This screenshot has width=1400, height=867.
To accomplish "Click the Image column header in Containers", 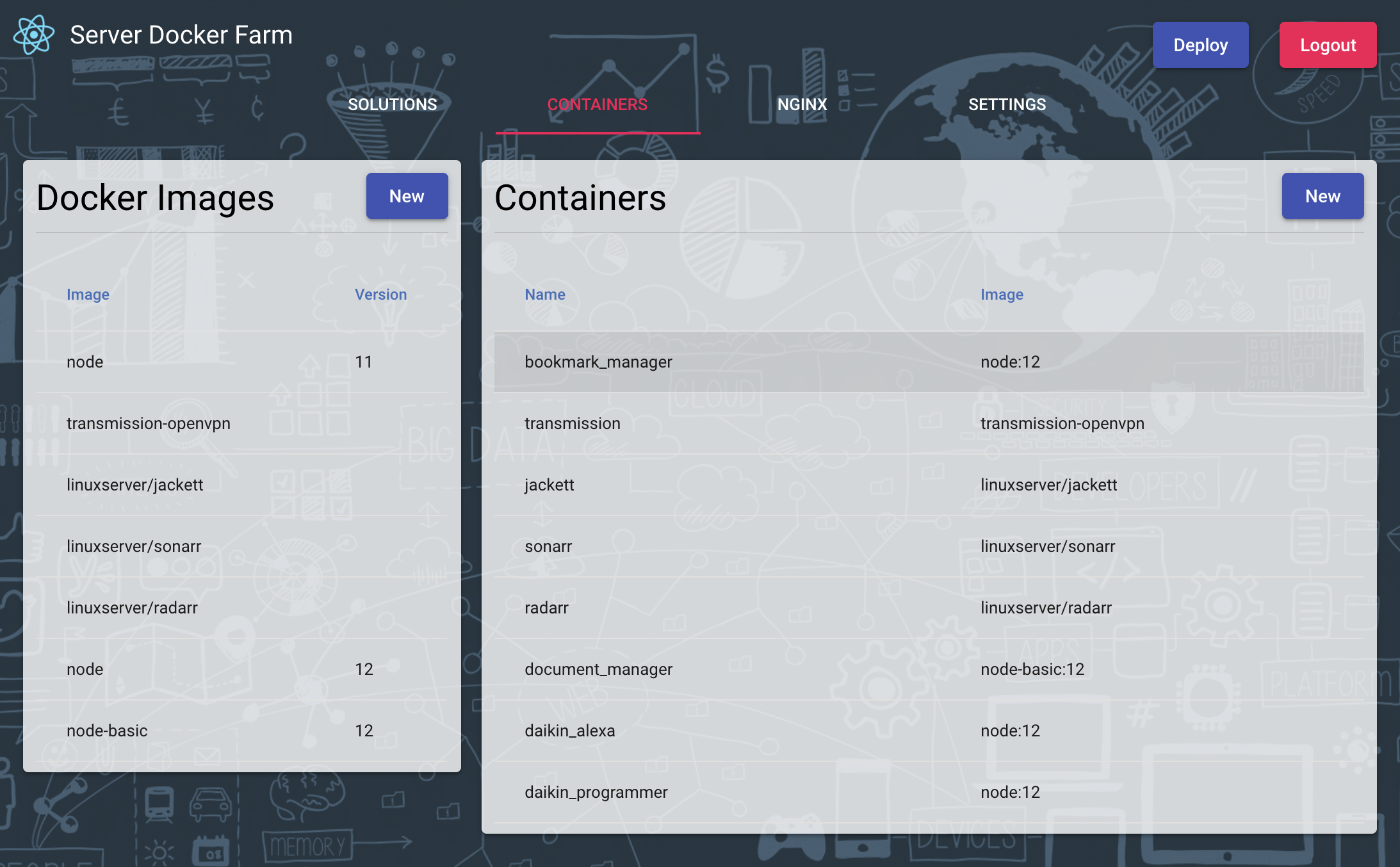I will (x=1002, y=295).
